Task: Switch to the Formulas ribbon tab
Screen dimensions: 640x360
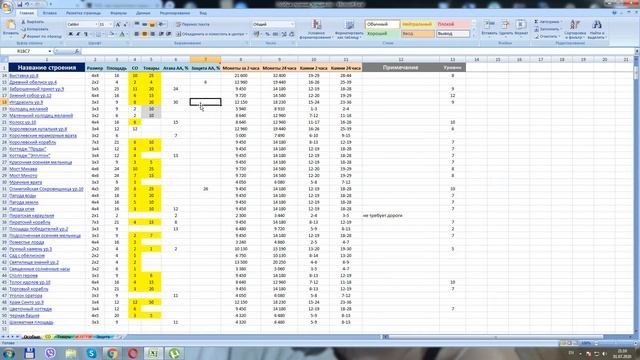Action: (x=118, y=13)
